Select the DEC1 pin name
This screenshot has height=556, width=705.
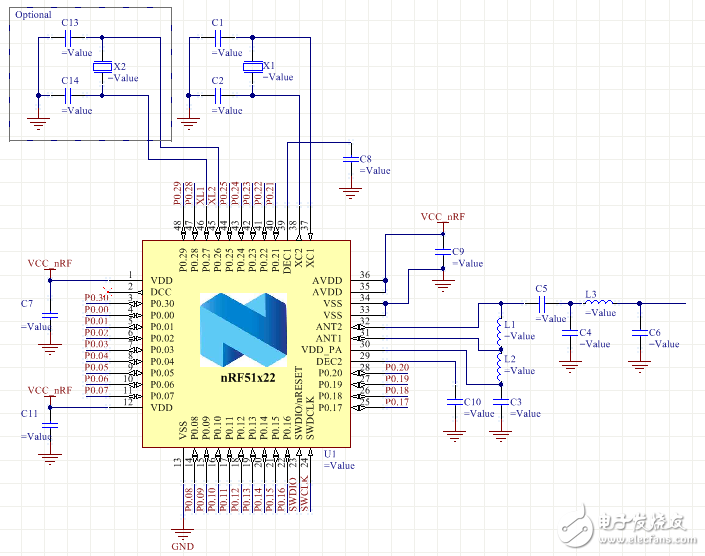click(x=287, y=261)
